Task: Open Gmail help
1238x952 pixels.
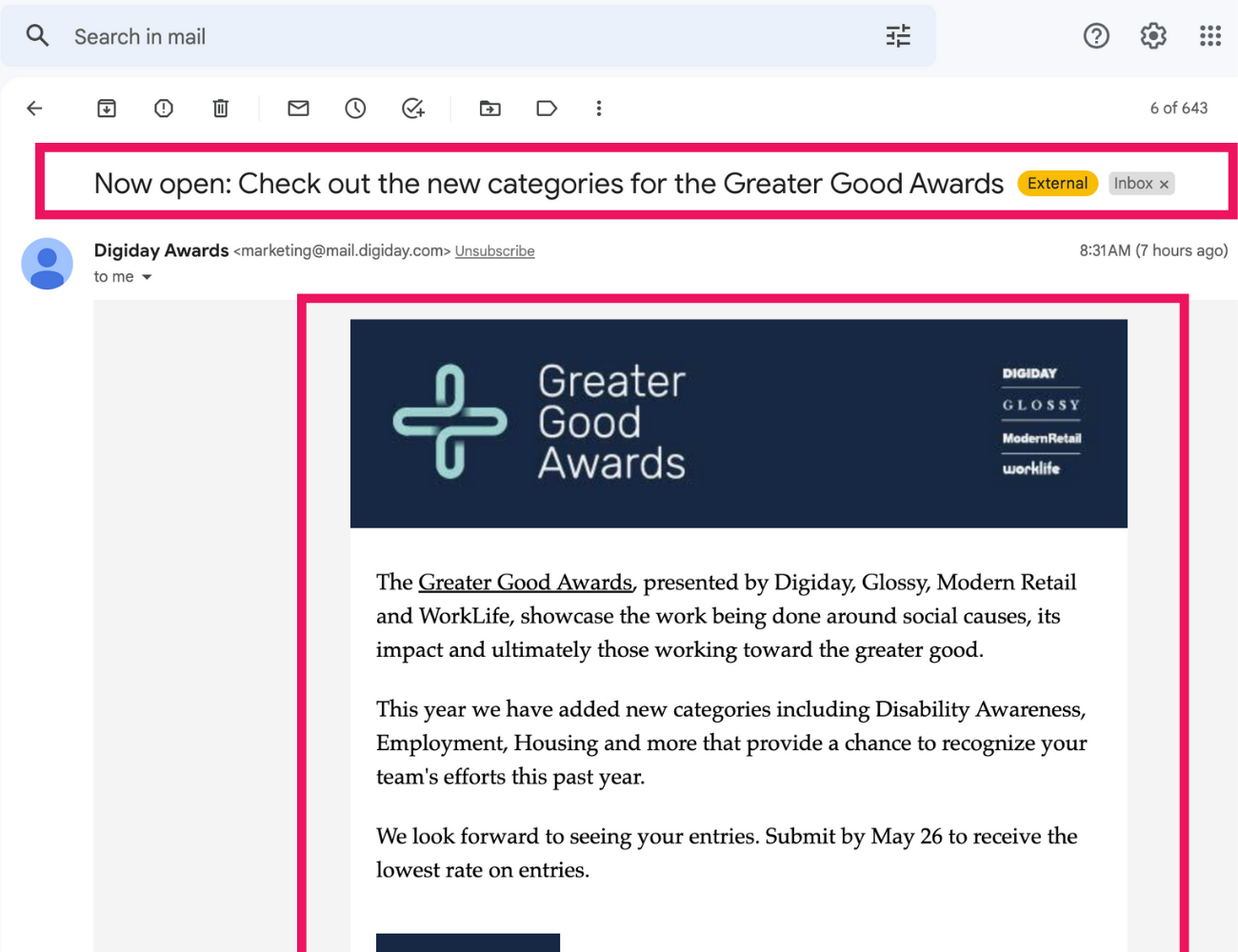Action: click(x=1095, y=35)
